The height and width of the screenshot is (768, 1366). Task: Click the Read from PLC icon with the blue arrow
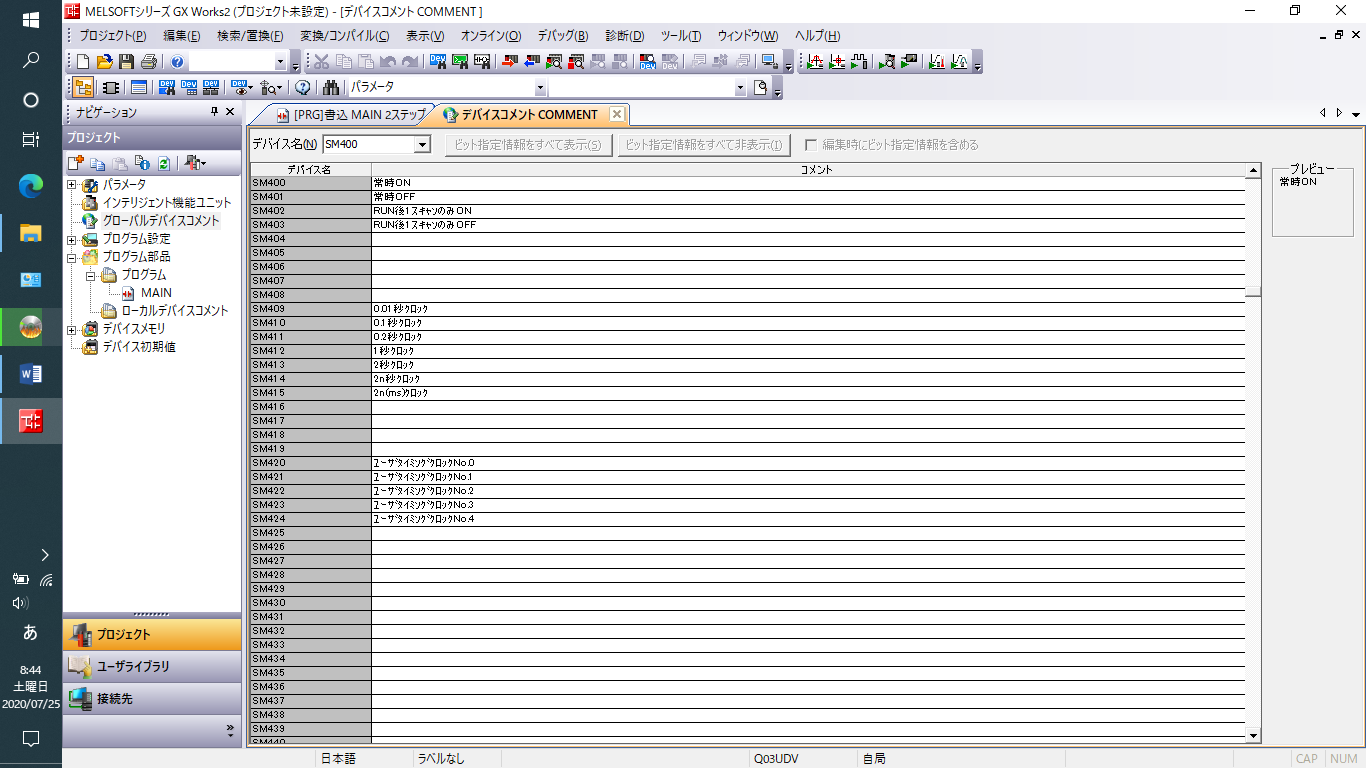point(531,62)
